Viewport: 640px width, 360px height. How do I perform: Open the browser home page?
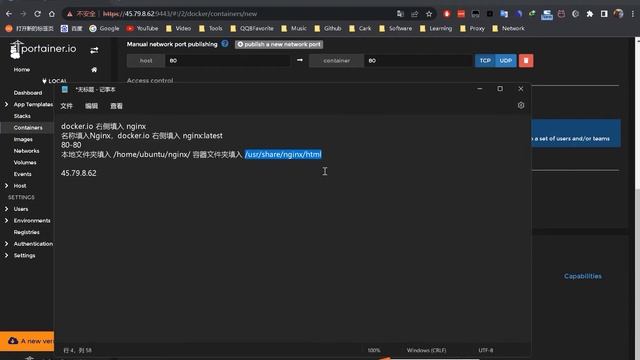[52, 14]
